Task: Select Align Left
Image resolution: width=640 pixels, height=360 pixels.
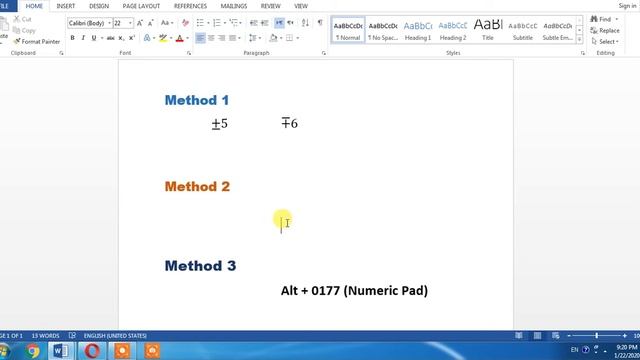Action: click(x=200, y=38)
